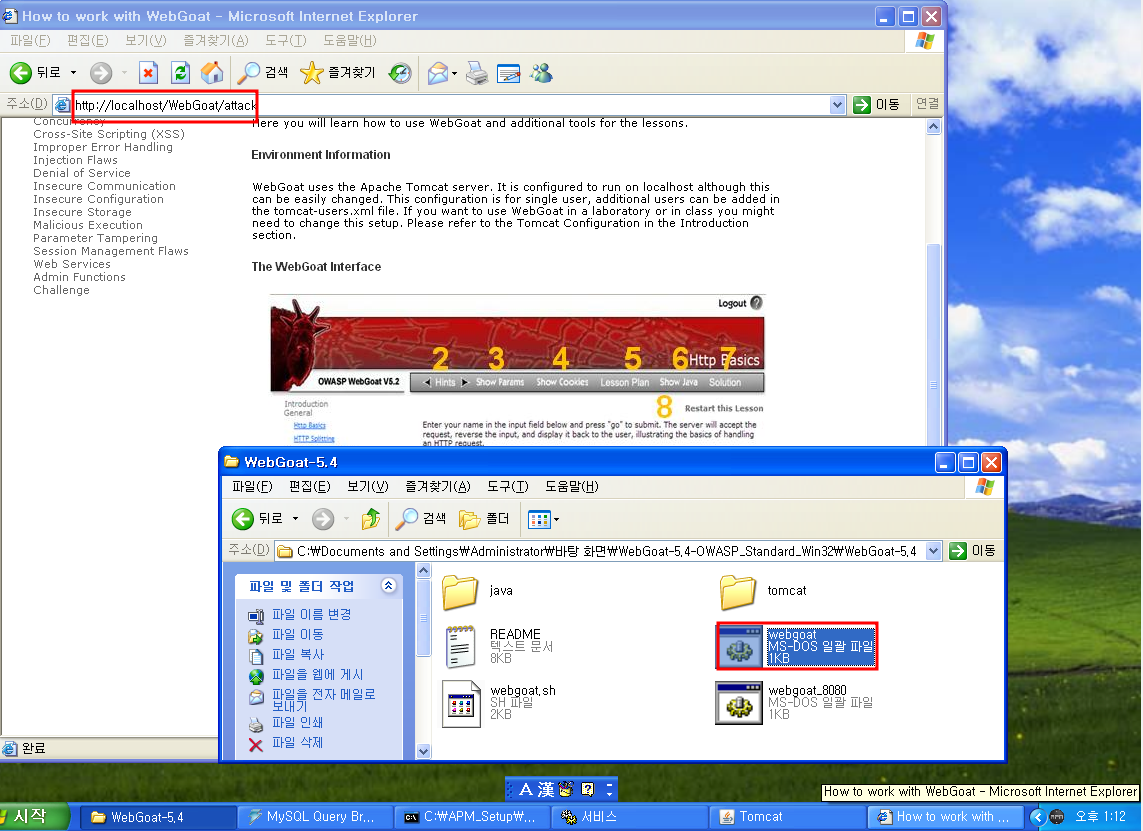Viewport: 1143px width, 831px height.
Task: Click the Back arrow in WebGoat-5.4 folder window
Action: [243, 519]
